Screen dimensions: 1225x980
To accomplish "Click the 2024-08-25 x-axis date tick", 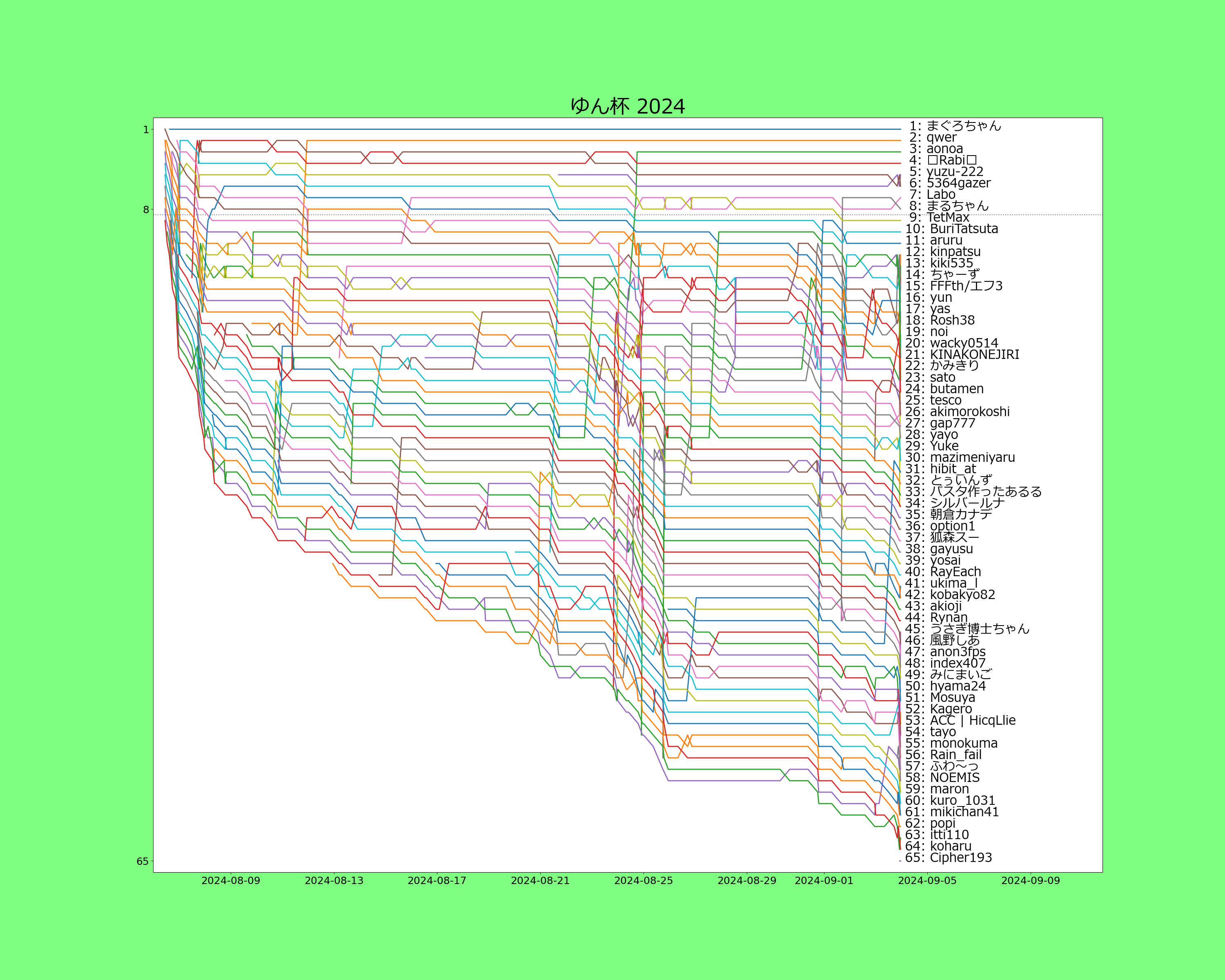I will pos(643,881).
